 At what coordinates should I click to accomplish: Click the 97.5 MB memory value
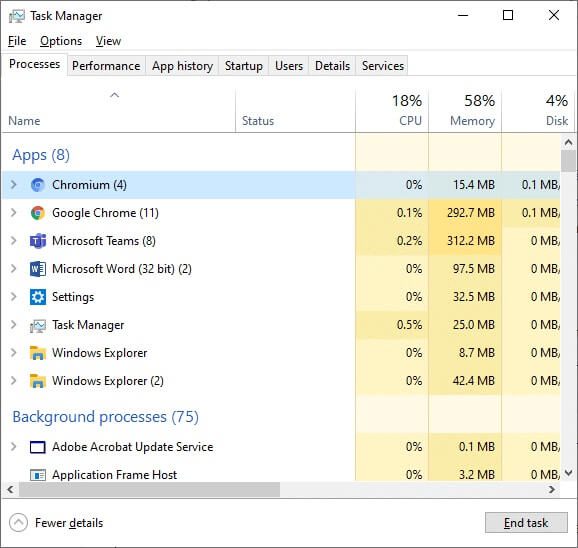(474, 269)
